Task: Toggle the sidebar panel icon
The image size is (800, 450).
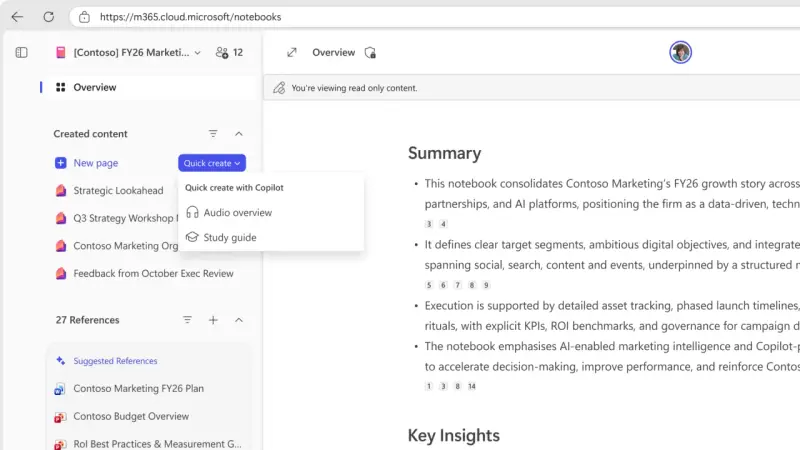Action: pos(22,52)
